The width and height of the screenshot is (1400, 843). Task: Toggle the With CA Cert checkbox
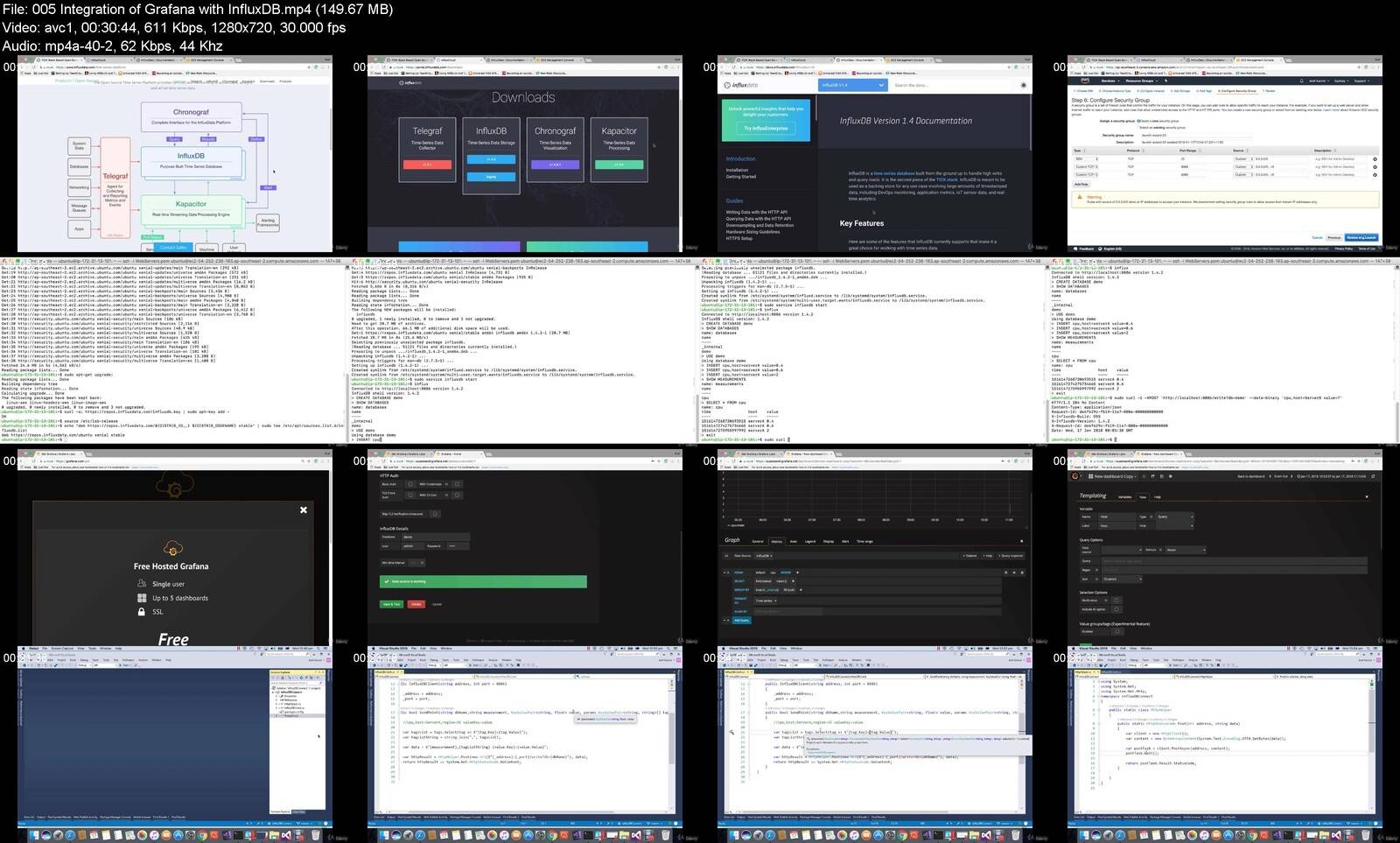pyautogui.click(x=457, y=495)
